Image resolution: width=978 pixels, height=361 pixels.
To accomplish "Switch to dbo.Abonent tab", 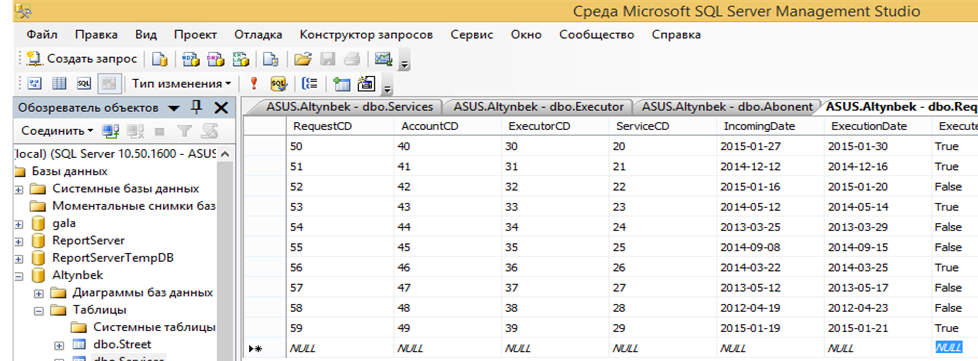I will 727,107.
